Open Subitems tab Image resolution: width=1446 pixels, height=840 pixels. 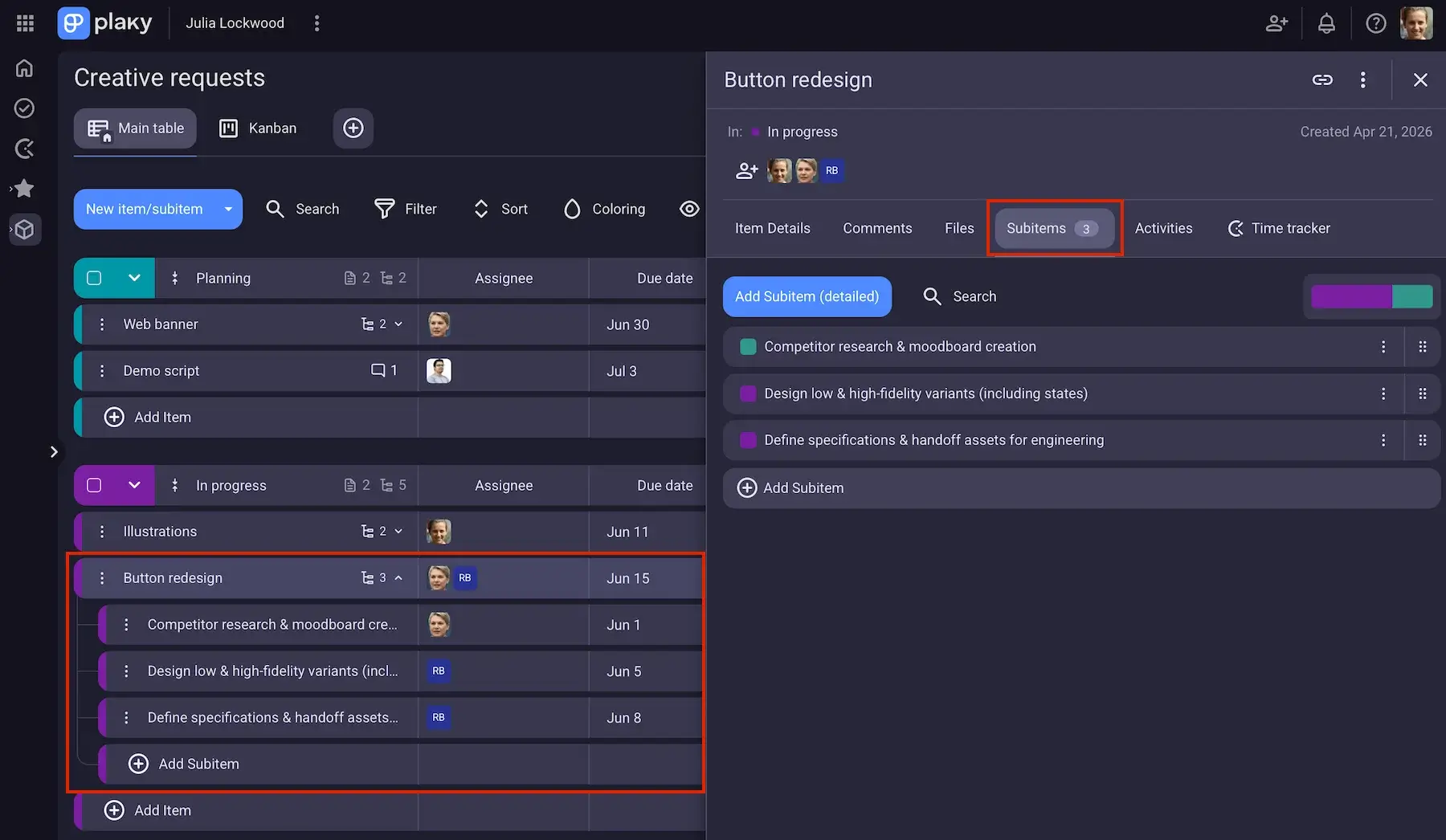coord(1055,228)
